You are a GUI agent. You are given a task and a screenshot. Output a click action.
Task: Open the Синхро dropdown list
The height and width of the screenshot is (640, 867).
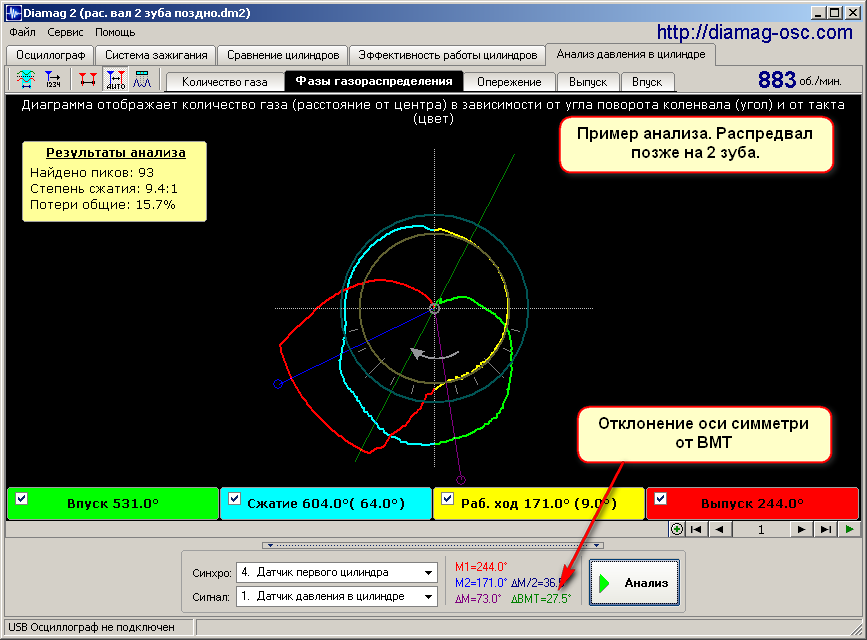[428, 573]
